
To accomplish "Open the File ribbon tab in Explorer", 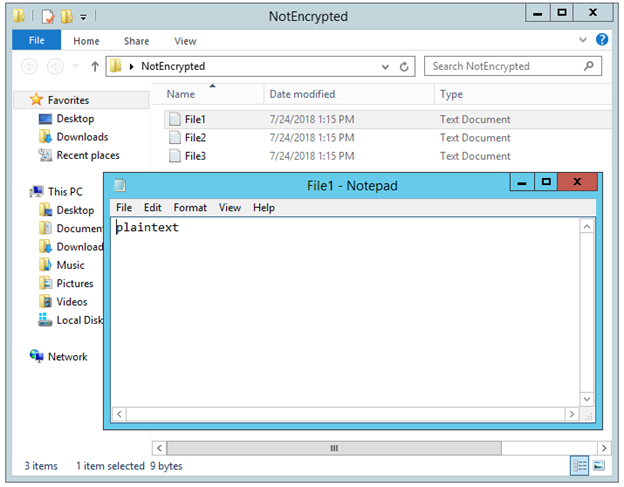I will [36, 40].
